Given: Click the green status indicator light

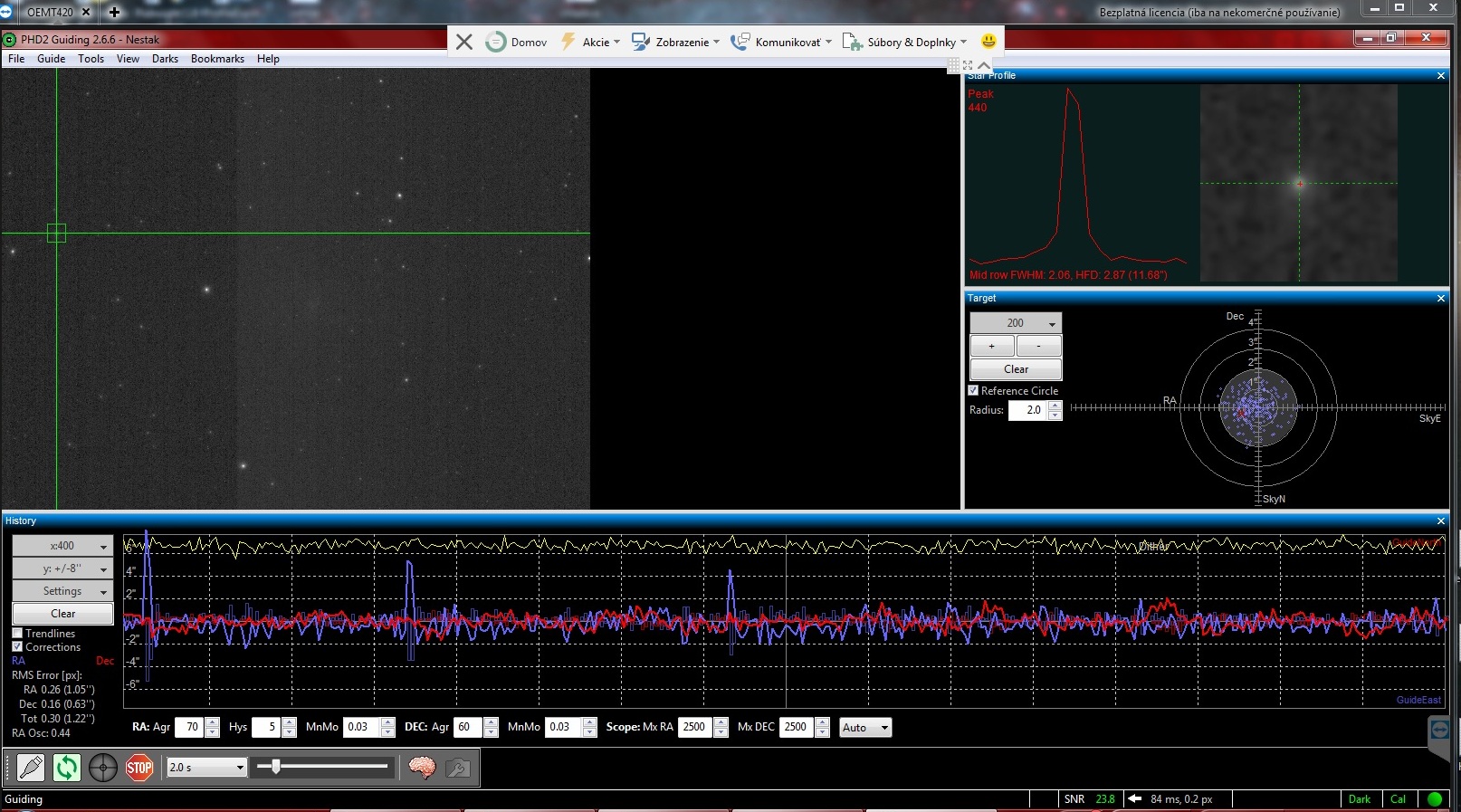Looking at the screenshot, I should 1435,799.
